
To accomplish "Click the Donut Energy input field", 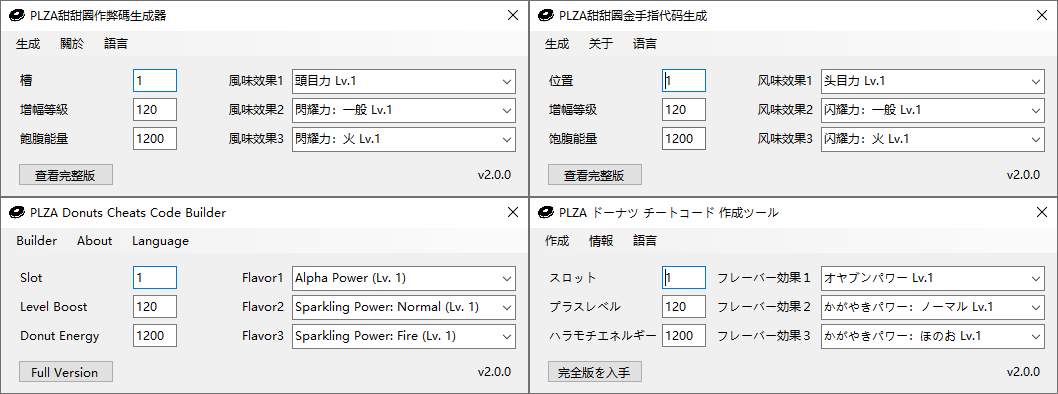I will tap(155, 336).
